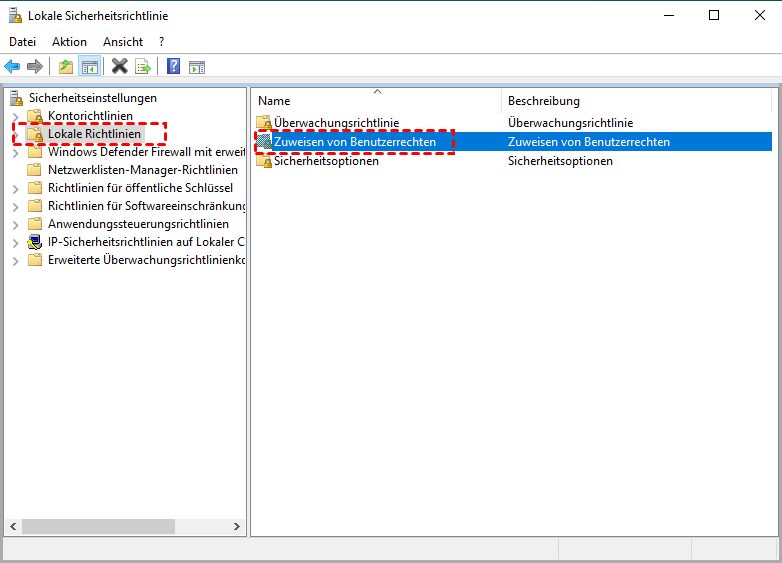Open the Aktion menu
Viewport: 782px width, 563px height.
(x=70, y=42)
